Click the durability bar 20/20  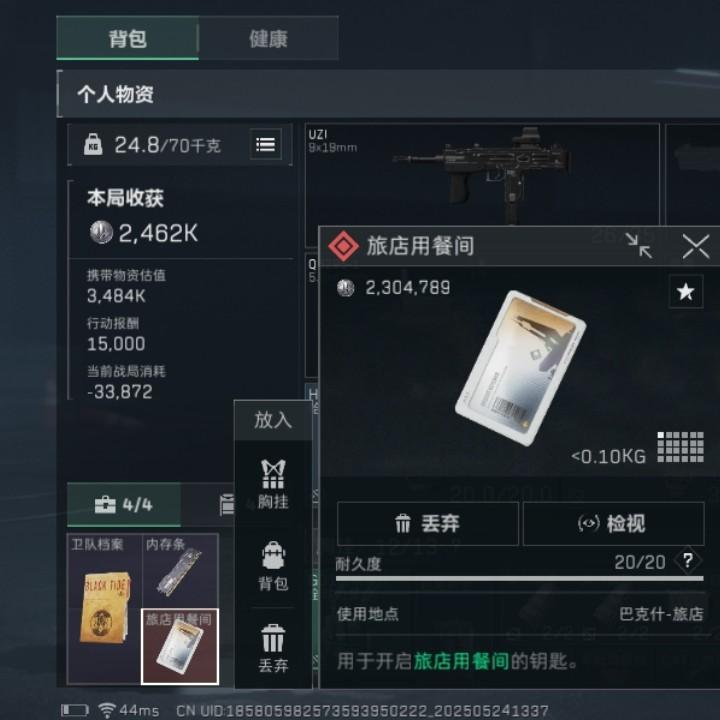(519, 579)
